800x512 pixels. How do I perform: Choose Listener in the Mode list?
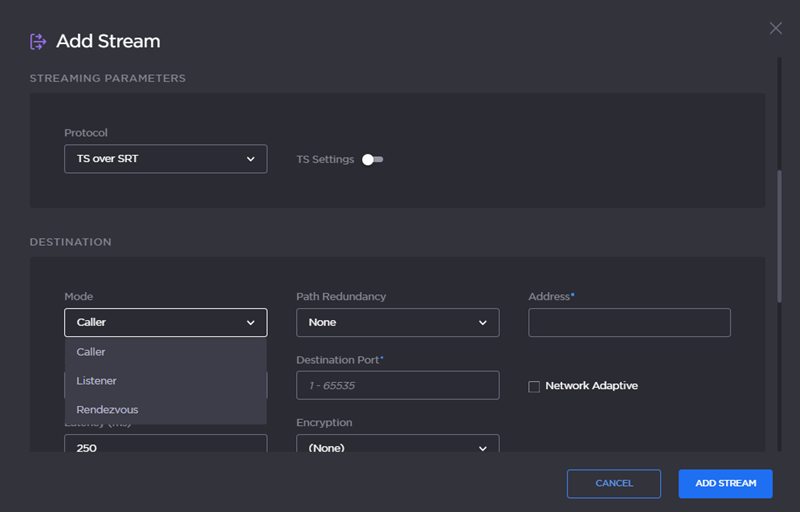point(165,381)
